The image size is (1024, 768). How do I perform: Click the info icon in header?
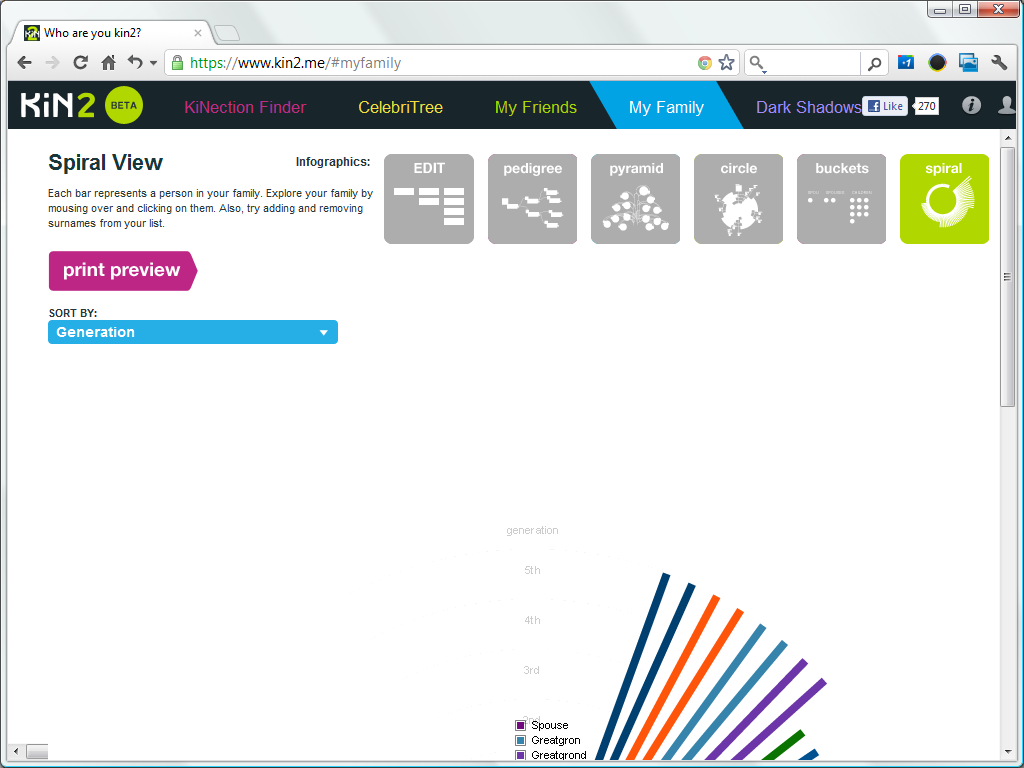[x=971, y=106]
